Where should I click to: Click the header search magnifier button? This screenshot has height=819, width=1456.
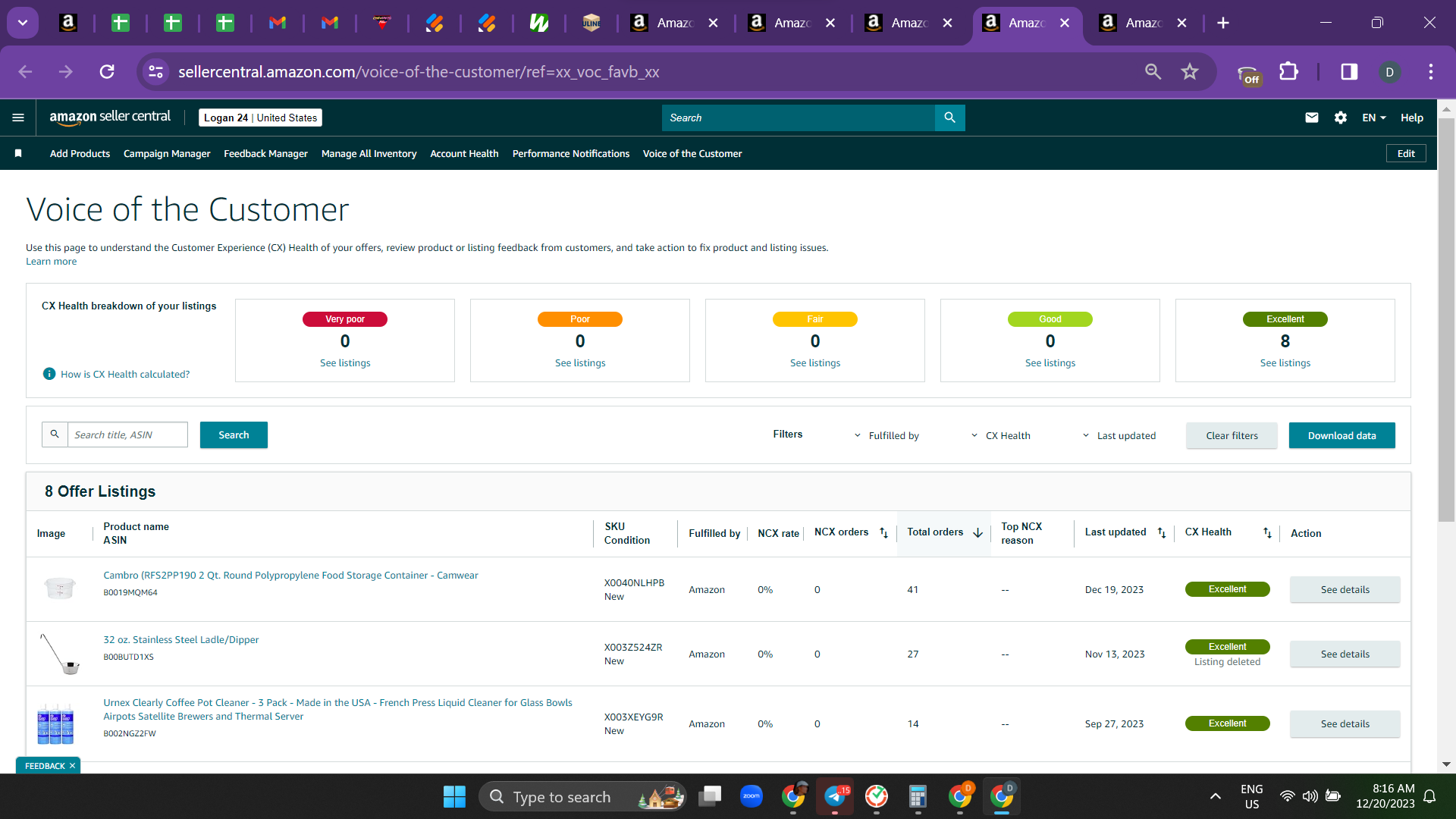[949, 118]
